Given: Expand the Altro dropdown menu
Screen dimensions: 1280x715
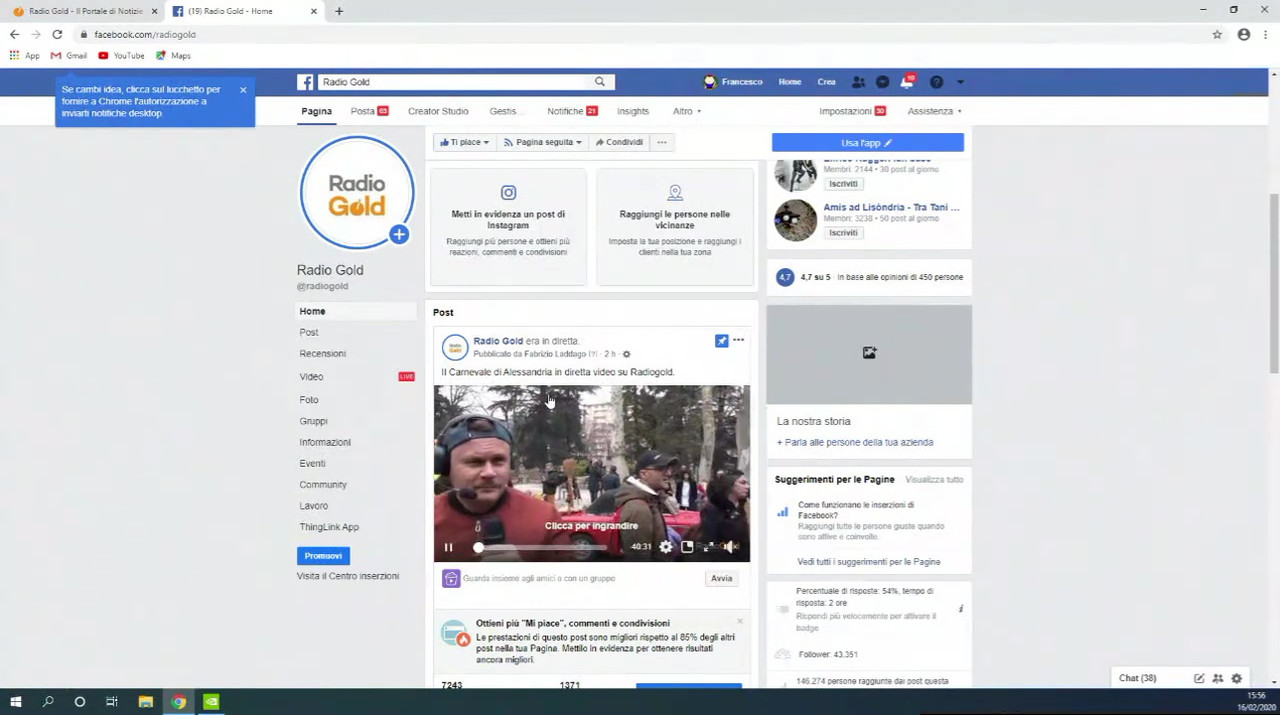Looking at the screenshot, I should point(687,111).
